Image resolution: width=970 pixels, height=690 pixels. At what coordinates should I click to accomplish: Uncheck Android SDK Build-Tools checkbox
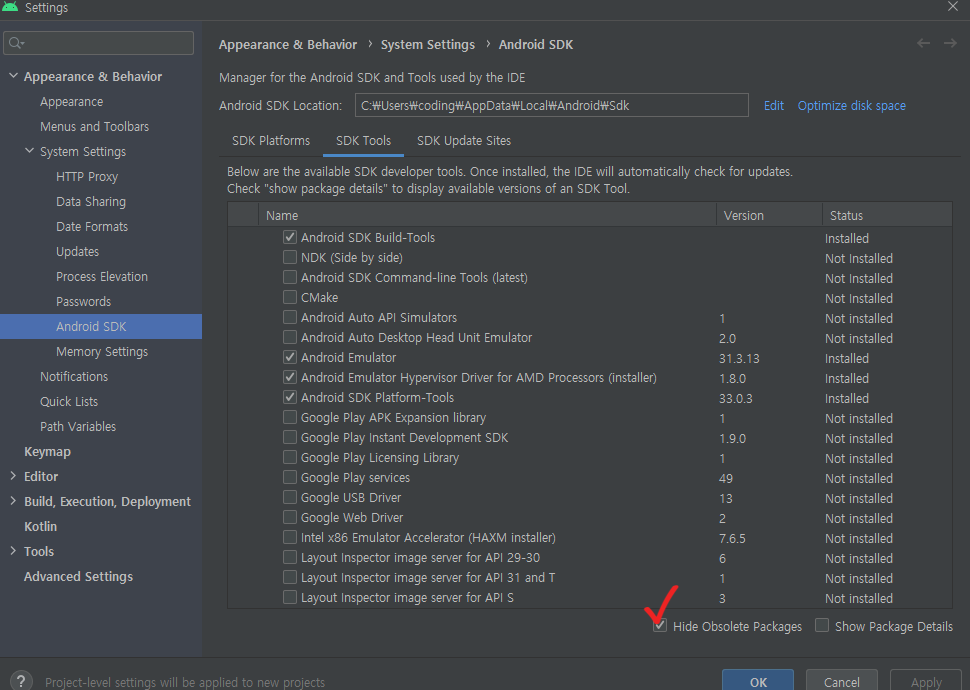[290, 237]
